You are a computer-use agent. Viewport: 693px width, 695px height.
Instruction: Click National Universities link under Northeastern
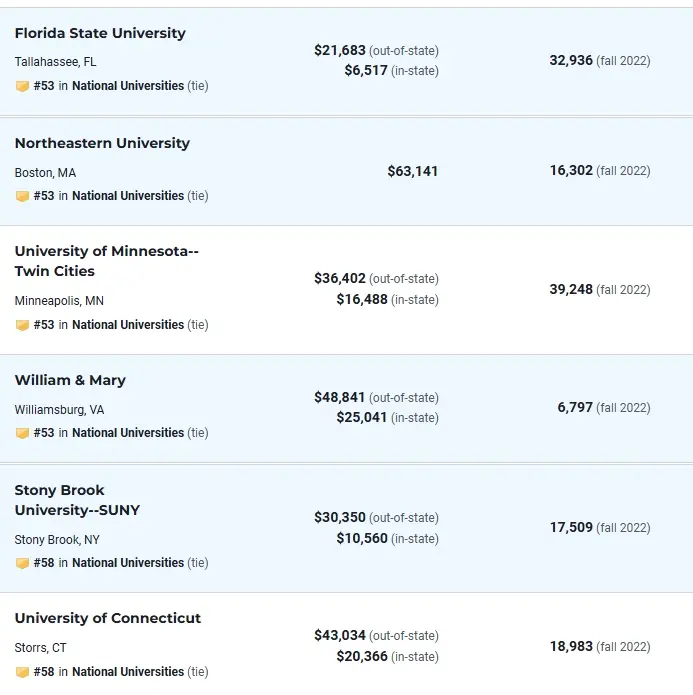tap(128, 196)
